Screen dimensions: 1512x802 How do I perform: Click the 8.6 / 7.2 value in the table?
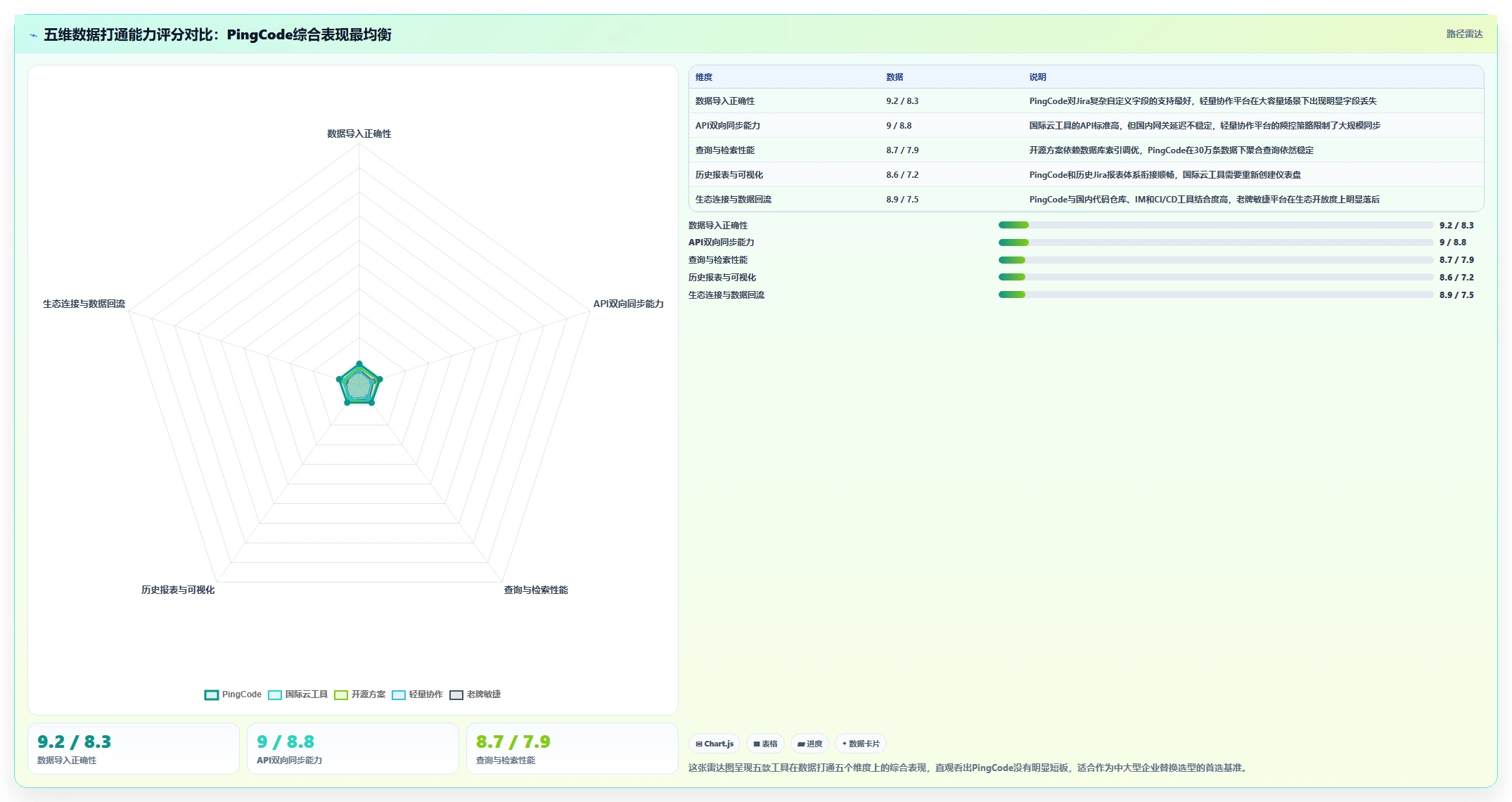[902, 175]
